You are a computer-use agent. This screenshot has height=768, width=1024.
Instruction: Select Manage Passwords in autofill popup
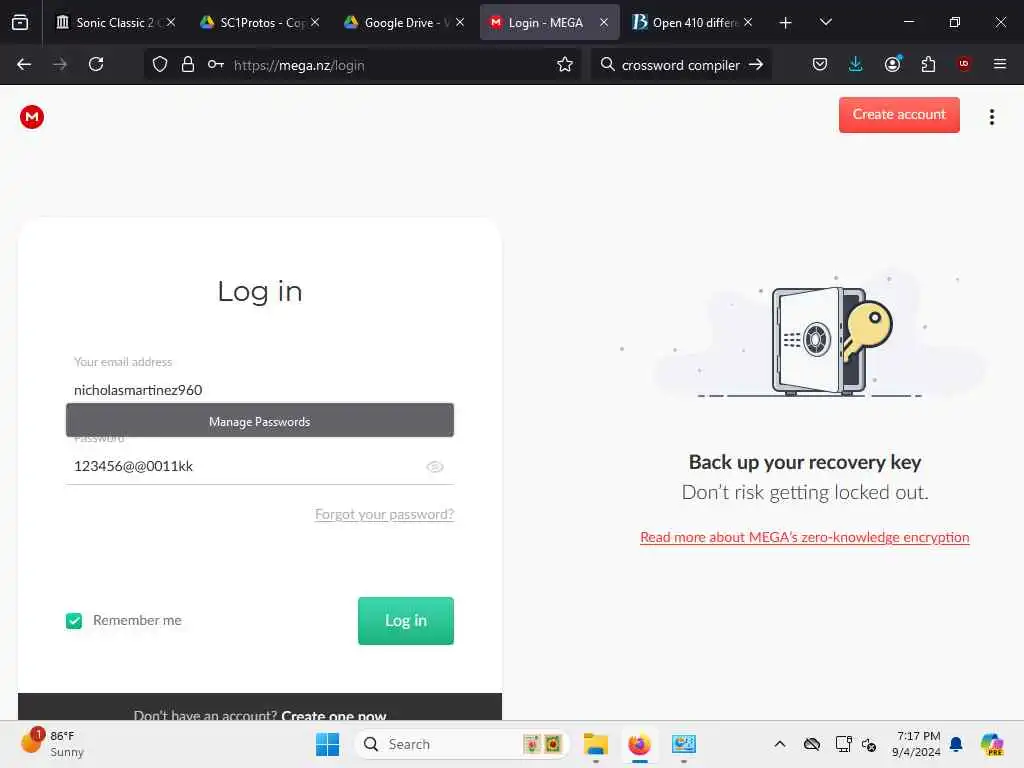click(x=259, y=421)
